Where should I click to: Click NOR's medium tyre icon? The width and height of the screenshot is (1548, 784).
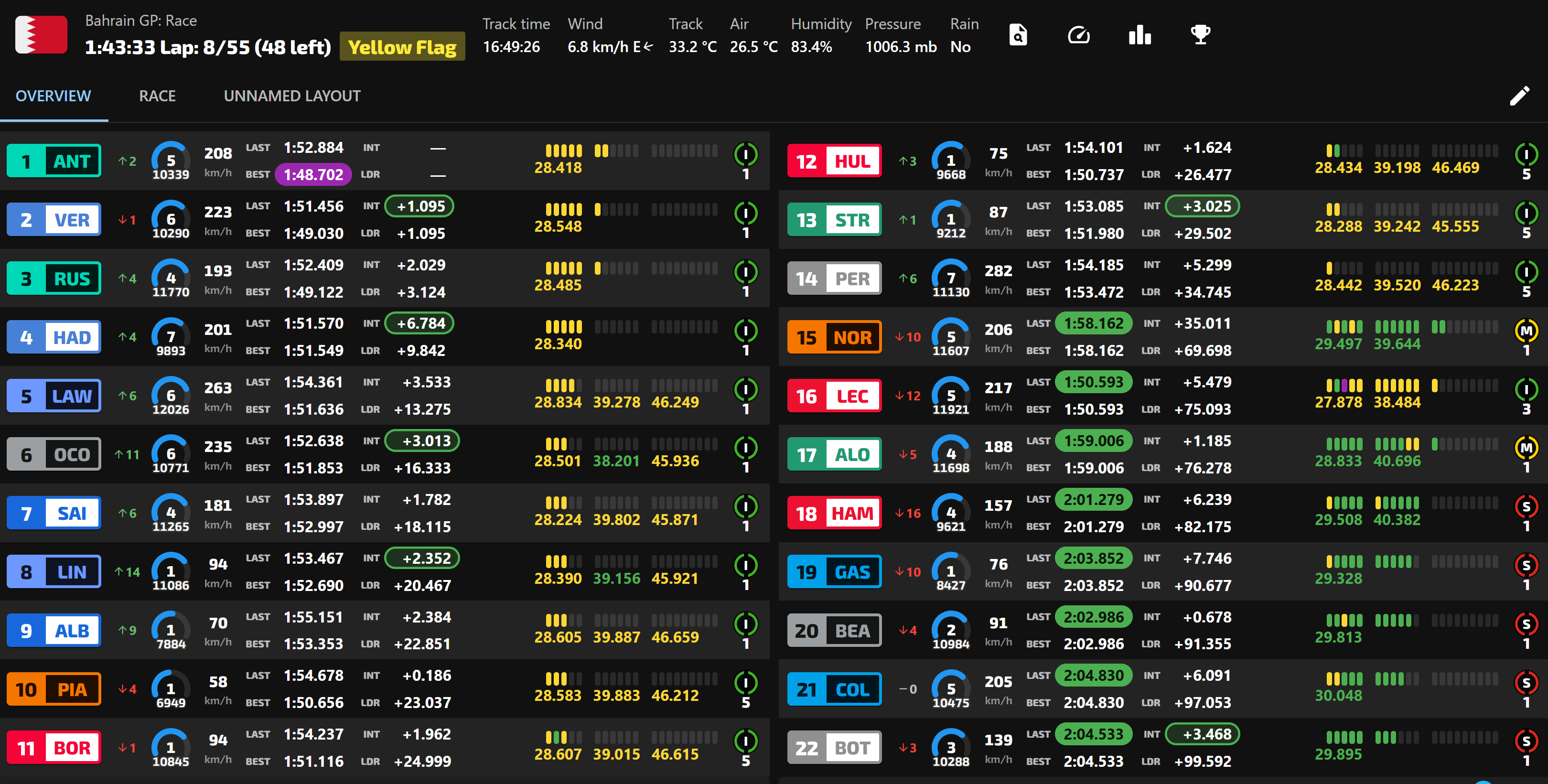click(x=1526, y=331)
